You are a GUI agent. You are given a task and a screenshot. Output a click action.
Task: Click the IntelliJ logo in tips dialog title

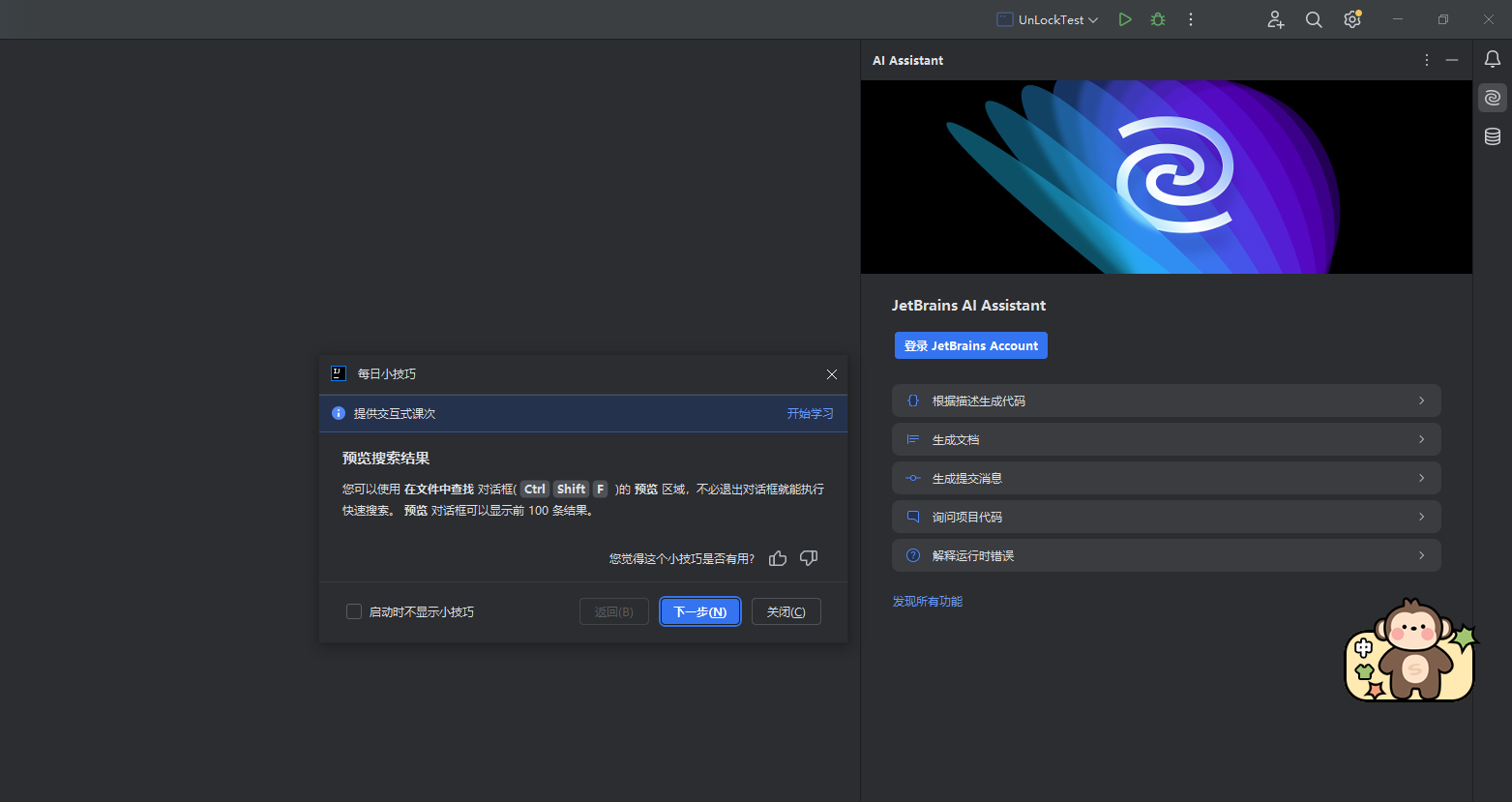pyautogui.click(x=339, y=373)
